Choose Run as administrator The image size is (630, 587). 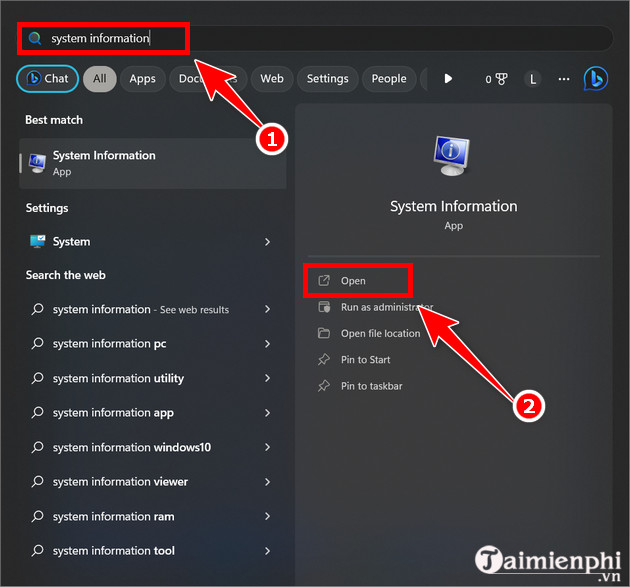386,307
